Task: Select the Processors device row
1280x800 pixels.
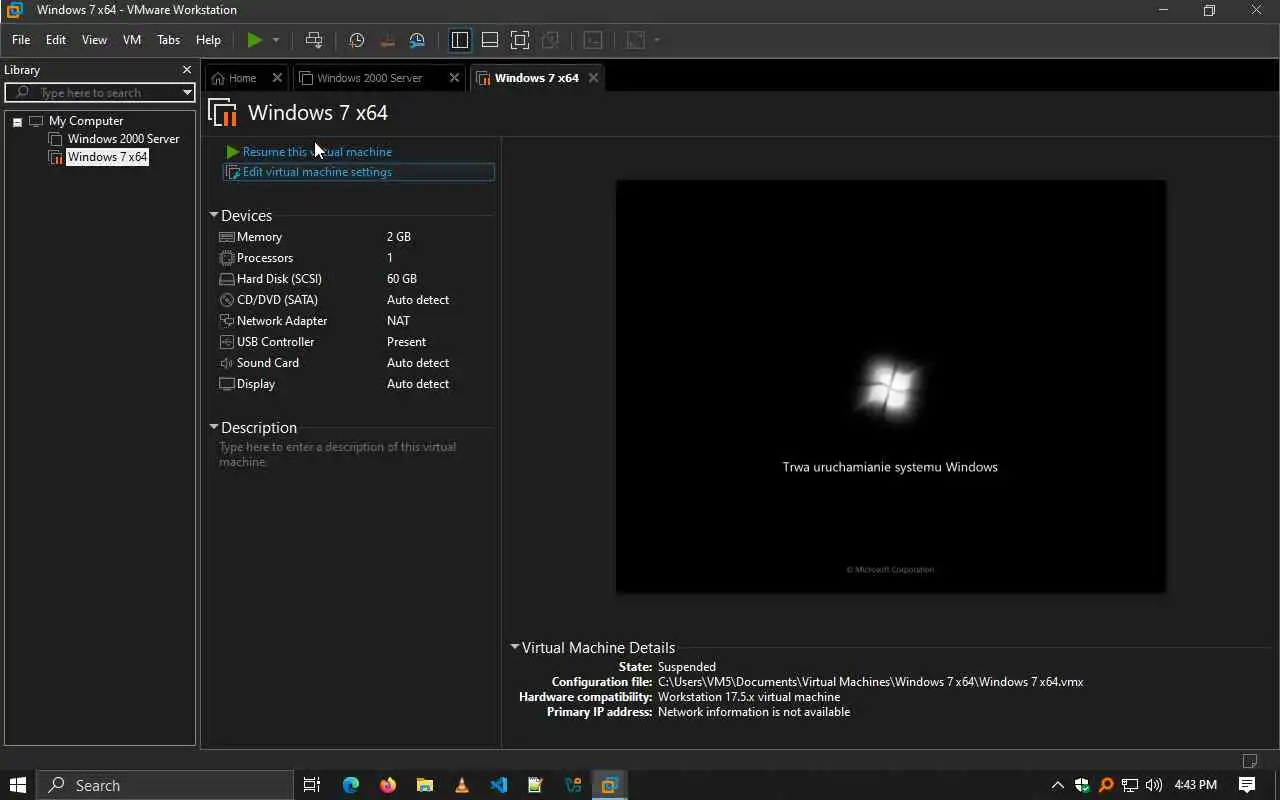Action: point(355,258)
